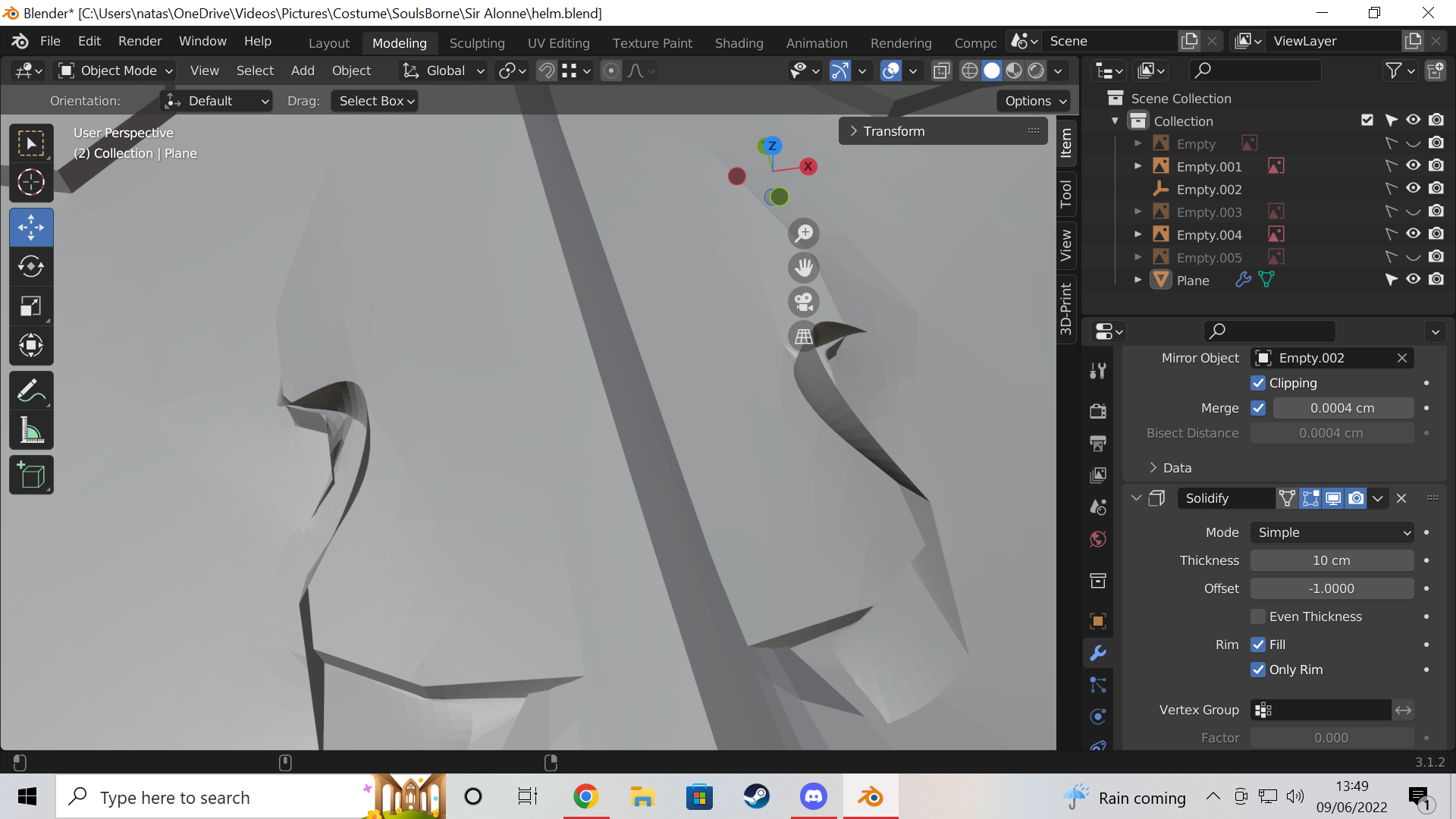Enable Even Thickness option
Image resolution: width=1456 pixels, height=819 pixels.
coord(1258,617)
